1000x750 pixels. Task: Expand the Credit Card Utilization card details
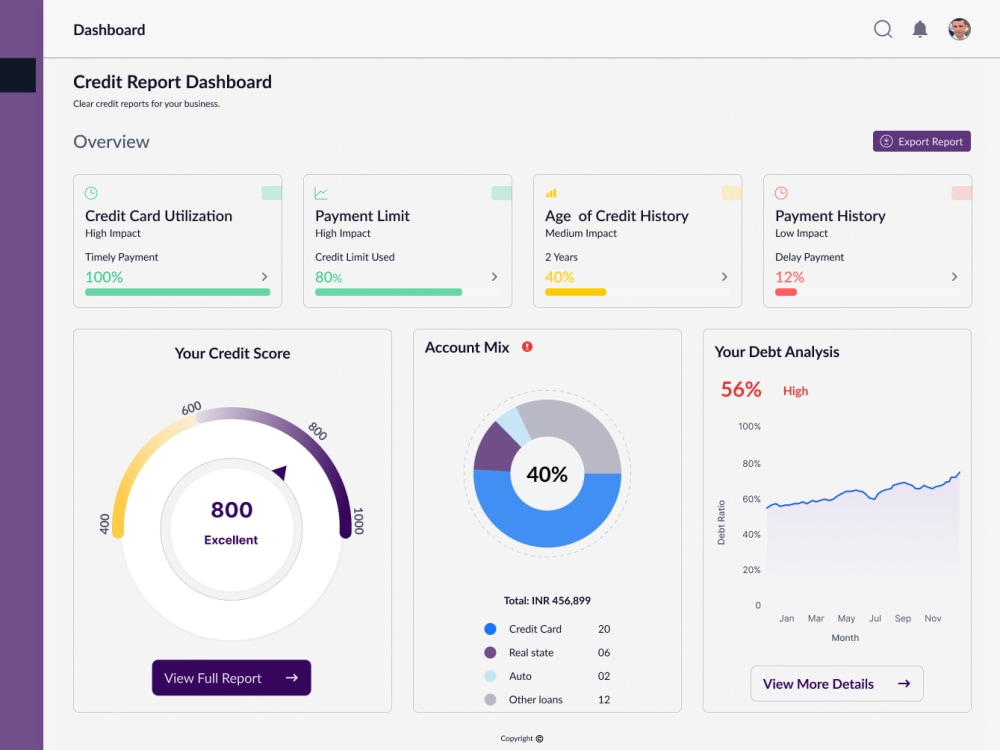263,277
